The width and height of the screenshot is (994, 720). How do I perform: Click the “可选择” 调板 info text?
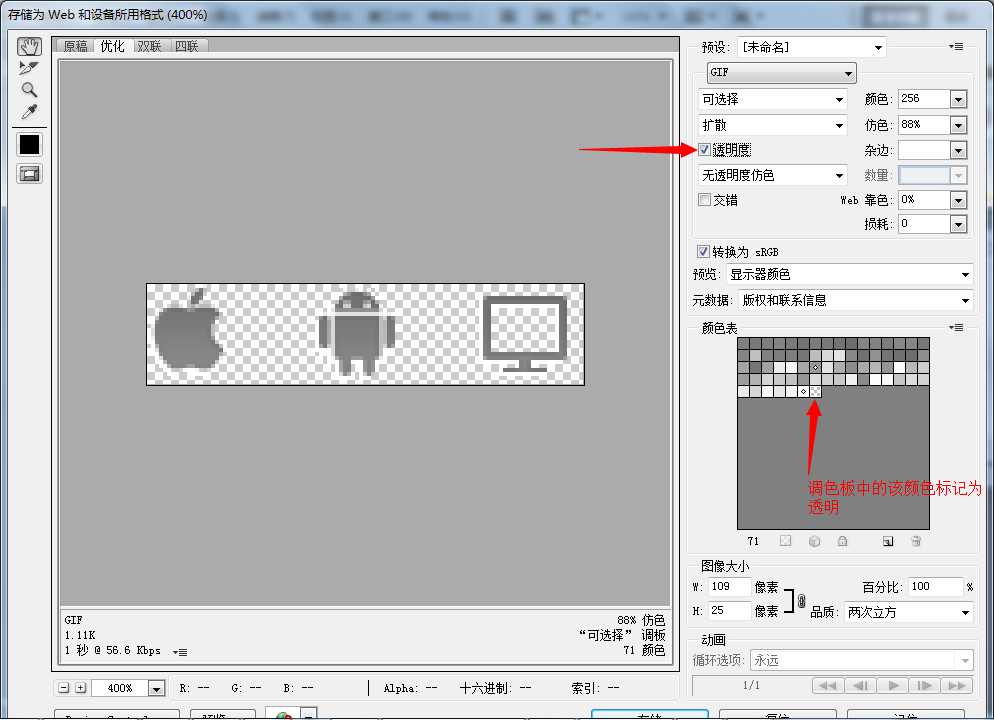[622, 635]
